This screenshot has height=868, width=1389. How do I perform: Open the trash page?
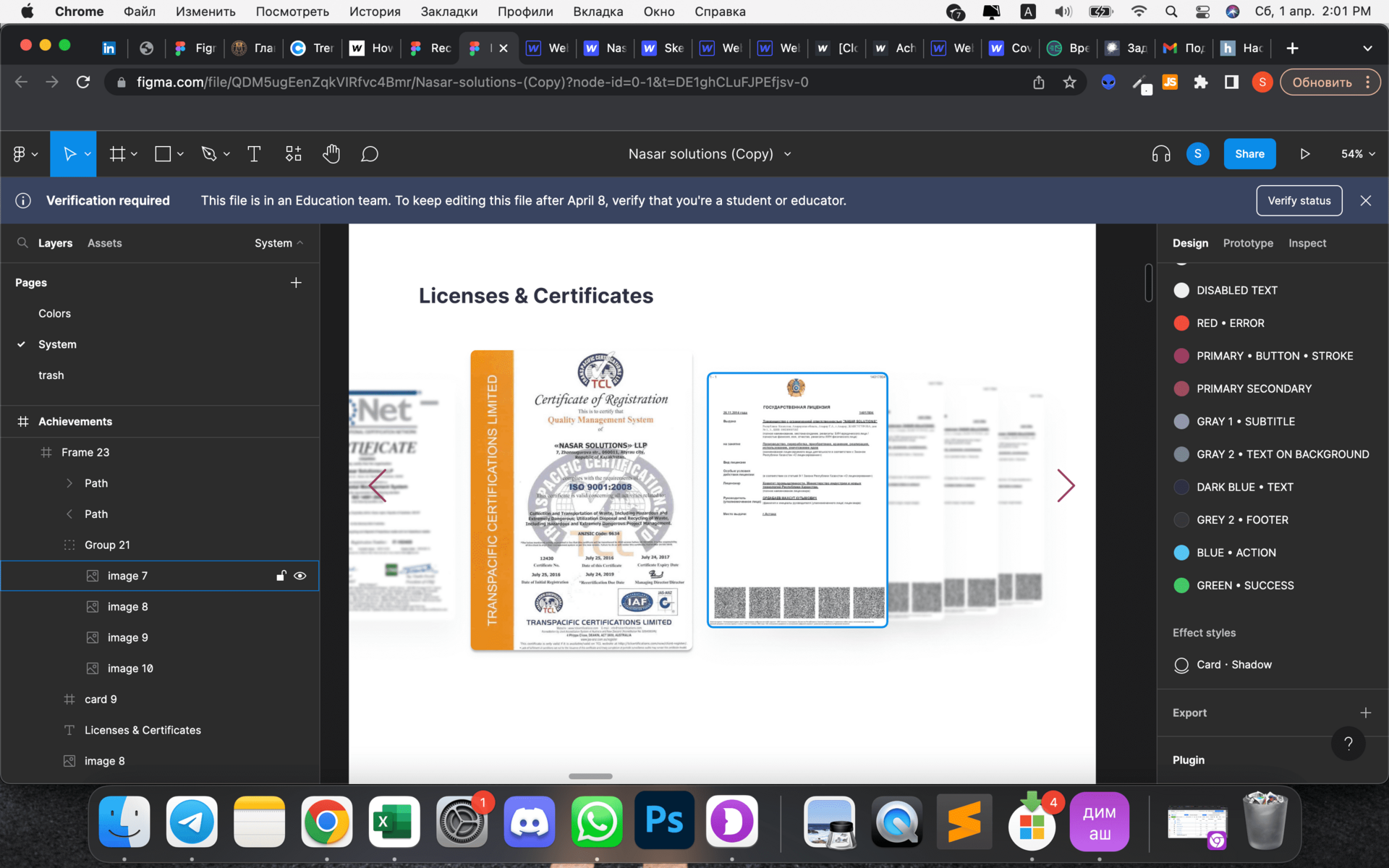[51, 375]
